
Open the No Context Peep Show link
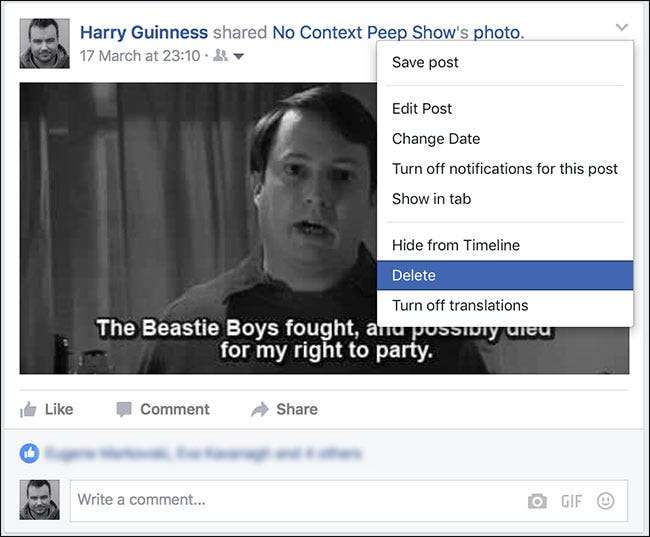click(363, 33)
